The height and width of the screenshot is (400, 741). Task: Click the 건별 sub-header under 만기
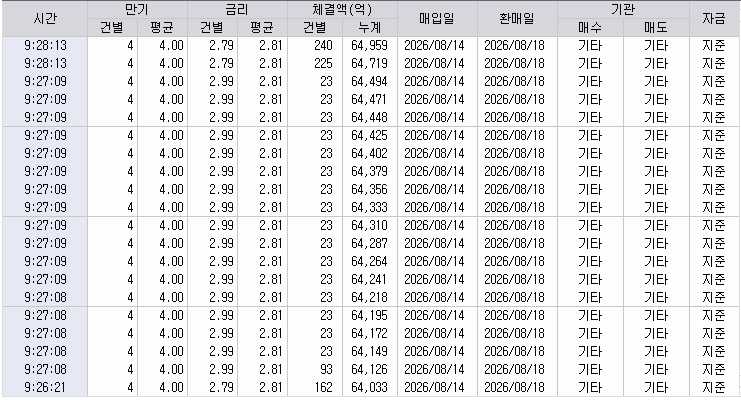tap(112, 27)
